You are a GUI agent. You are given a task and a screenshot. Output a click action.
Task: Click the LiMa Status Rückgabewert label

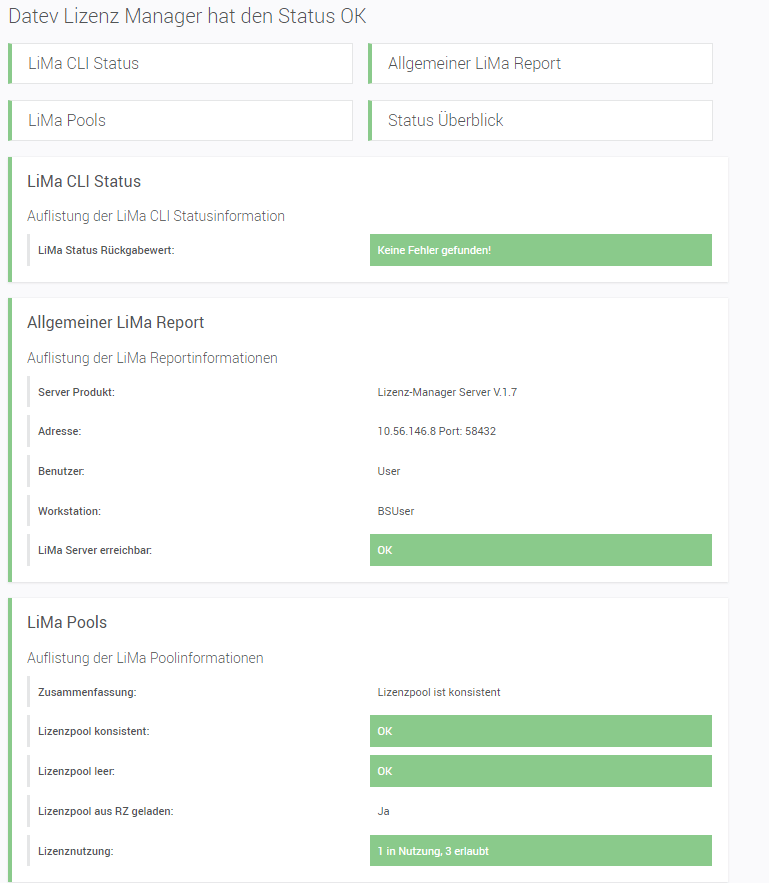[106, 250]
